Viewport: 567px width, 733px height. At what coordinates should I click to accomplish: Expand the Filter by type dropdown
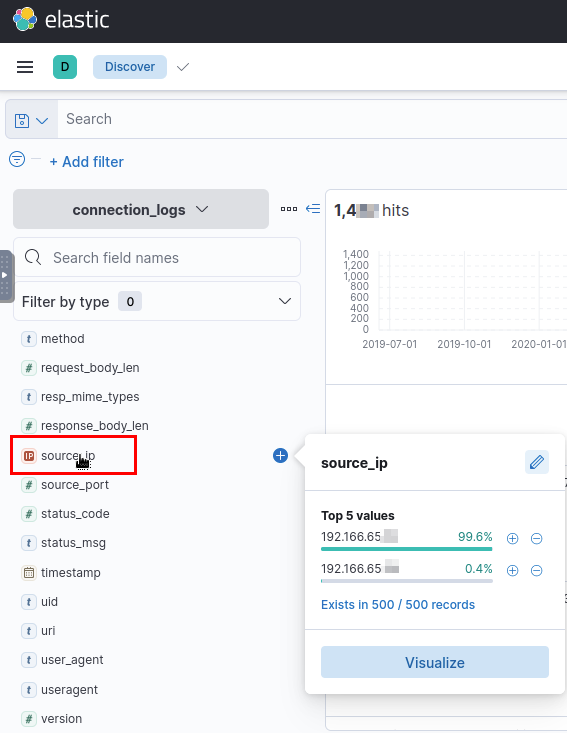tap(157, 302)
